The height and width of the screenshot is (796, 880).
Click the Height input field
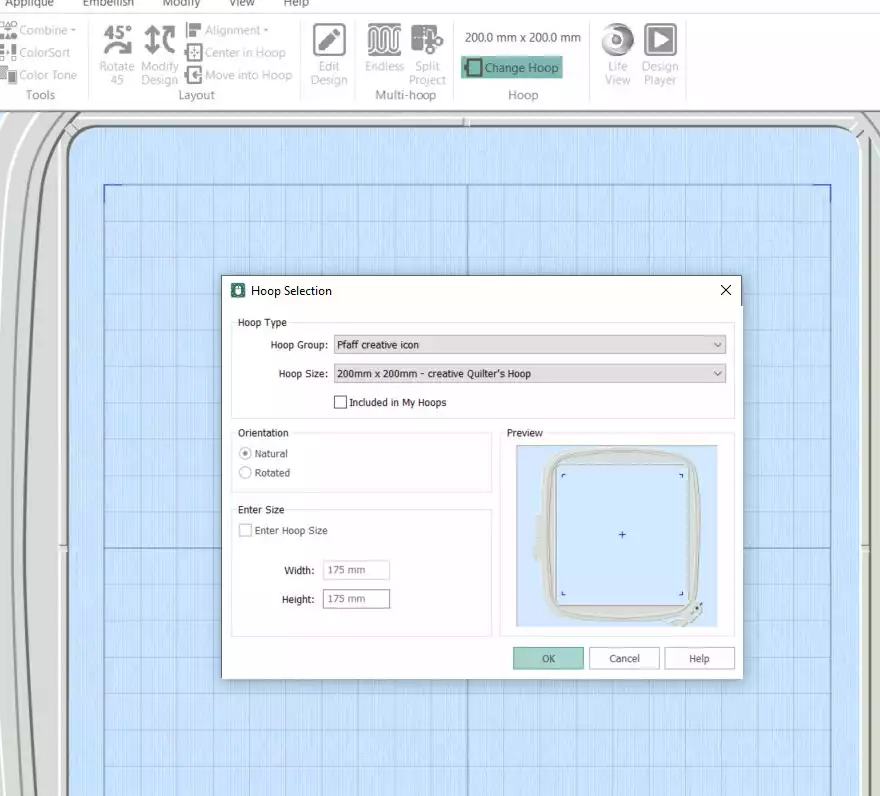(356, 599)
